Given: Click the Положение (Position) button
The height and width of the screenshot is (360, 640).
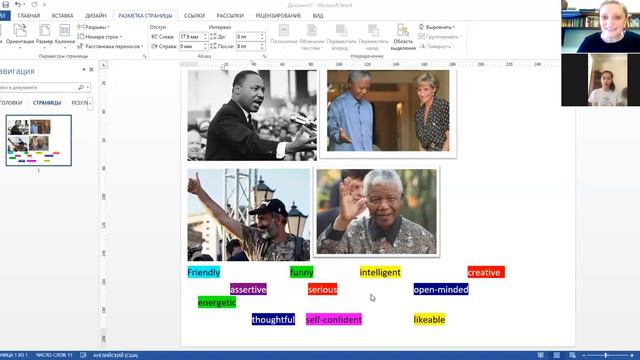Looking at the screenshot, I should [284, 36].
